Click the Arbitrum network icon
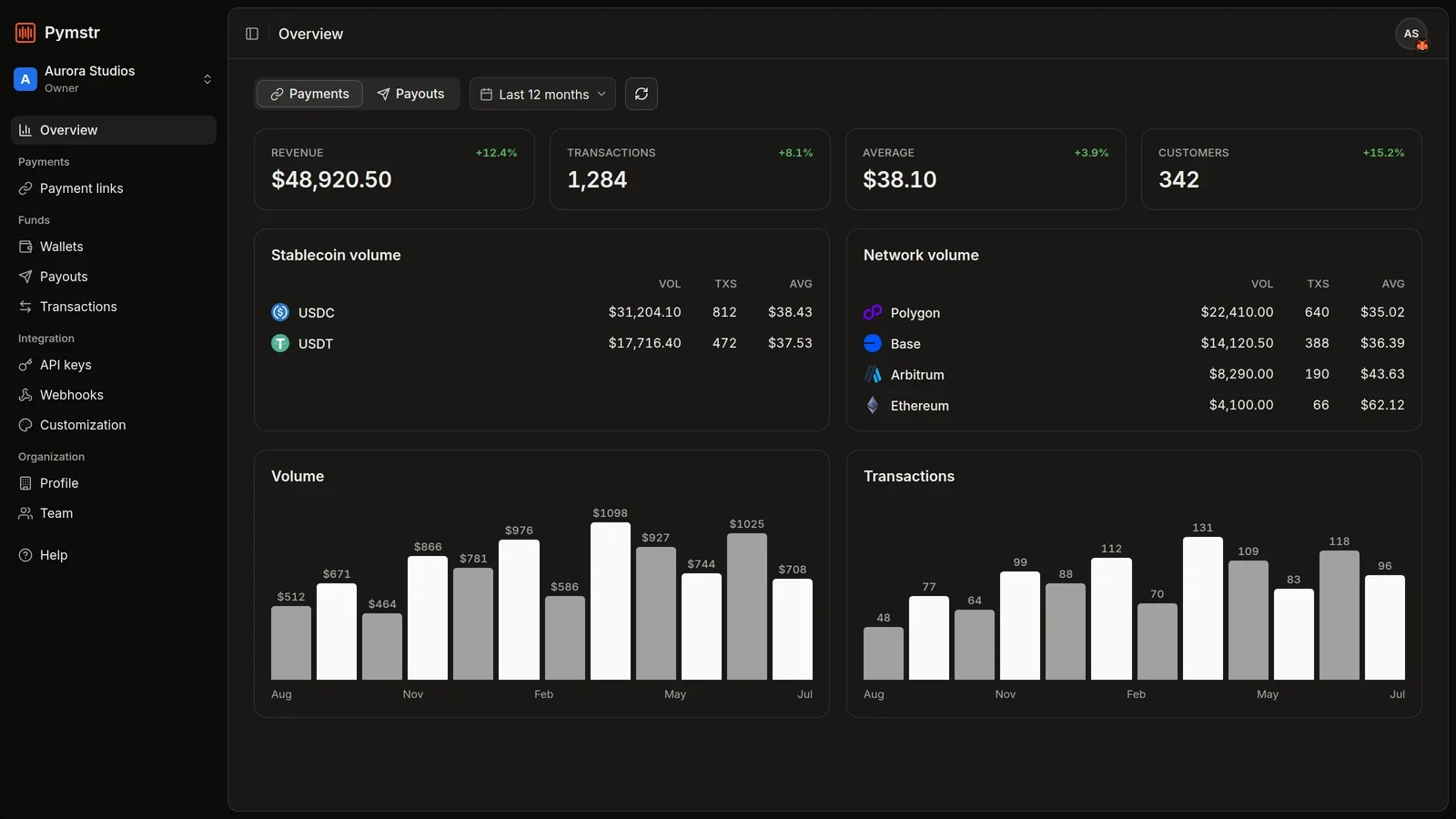 point(873,374)
